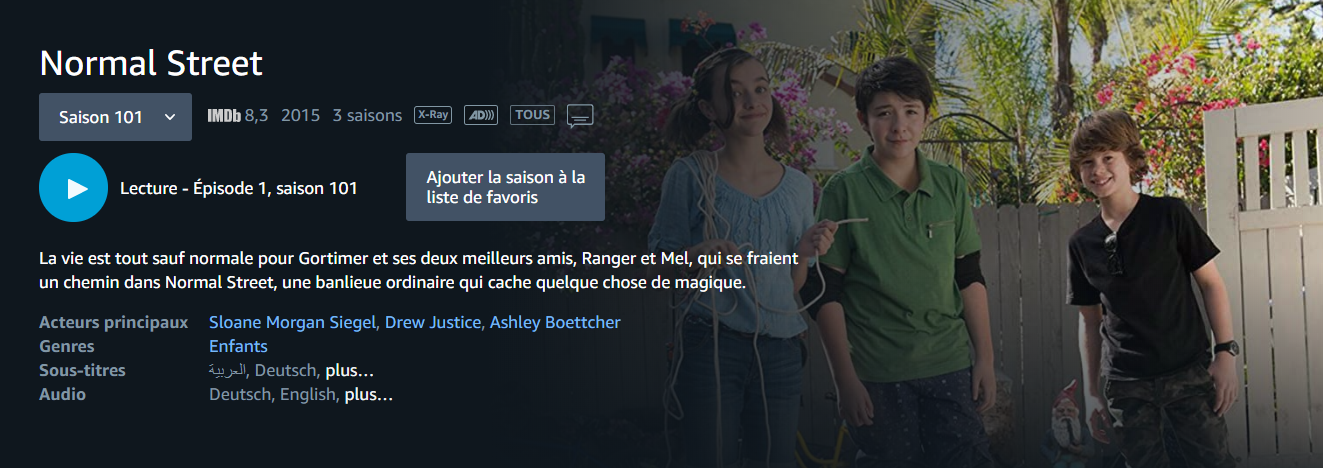The image size is (1323, 468).
Task: Expand more audio languages via plus…
Action: click(368, 395)
